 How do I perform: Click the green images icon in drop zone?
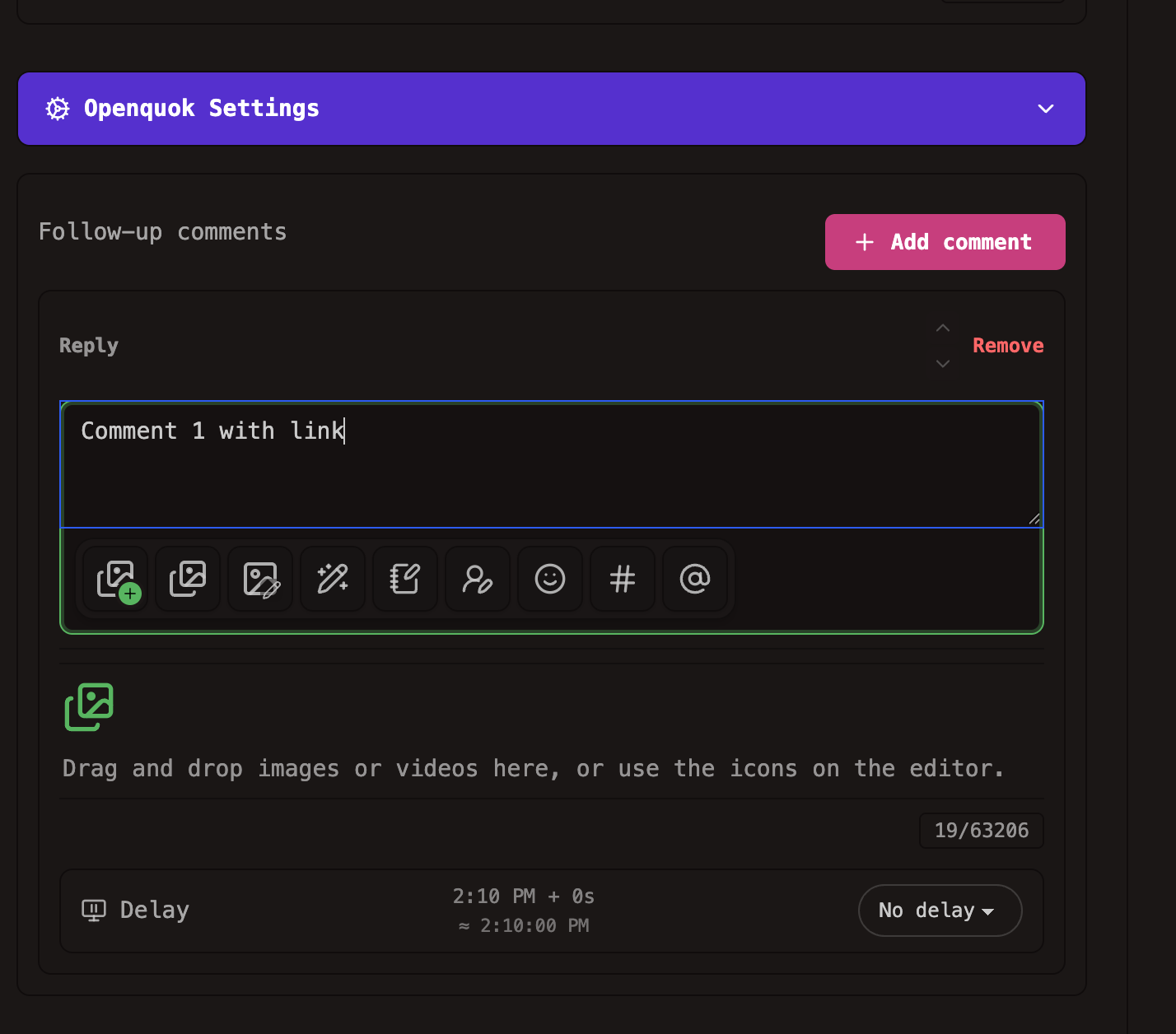pos(89,707)
